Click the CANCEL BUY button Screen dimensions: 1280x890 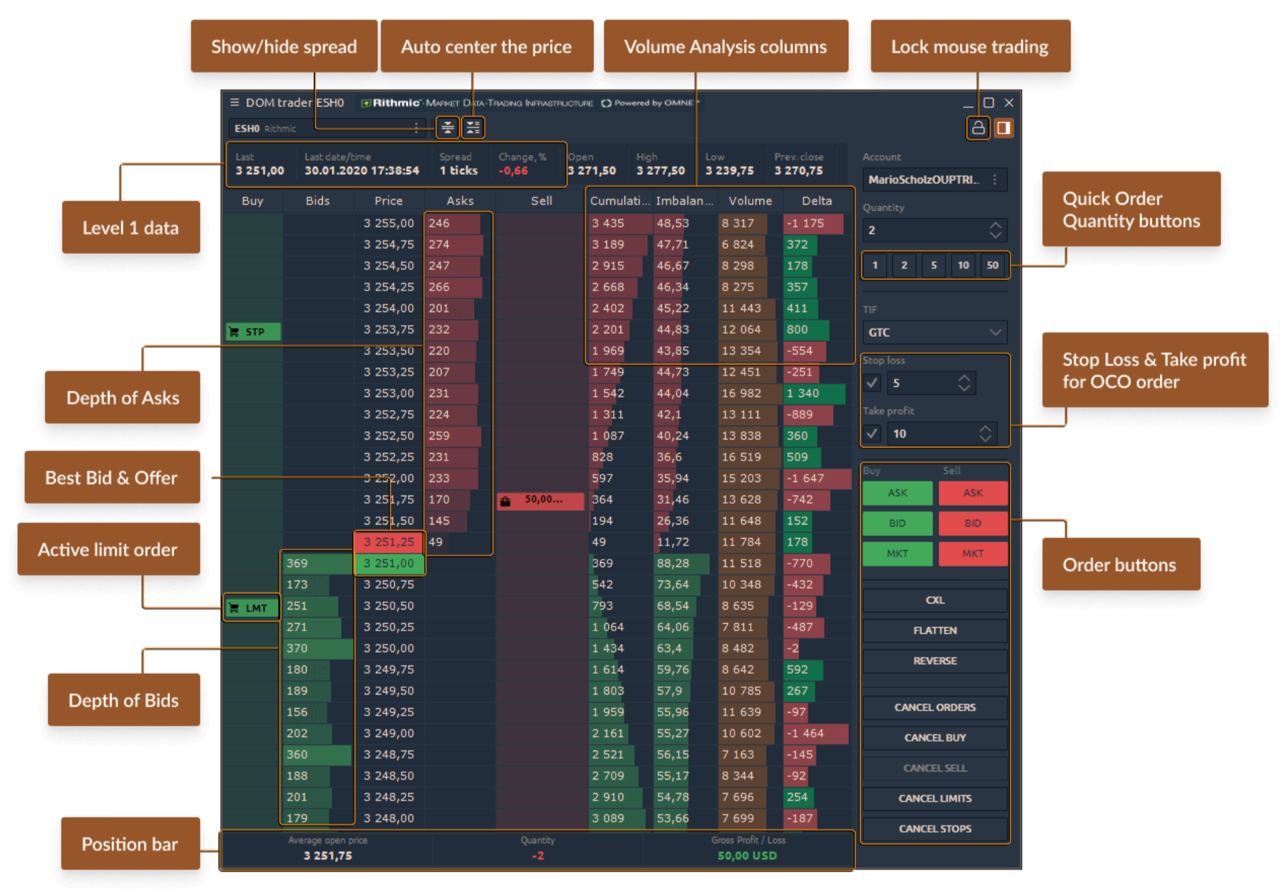[935, 738]
